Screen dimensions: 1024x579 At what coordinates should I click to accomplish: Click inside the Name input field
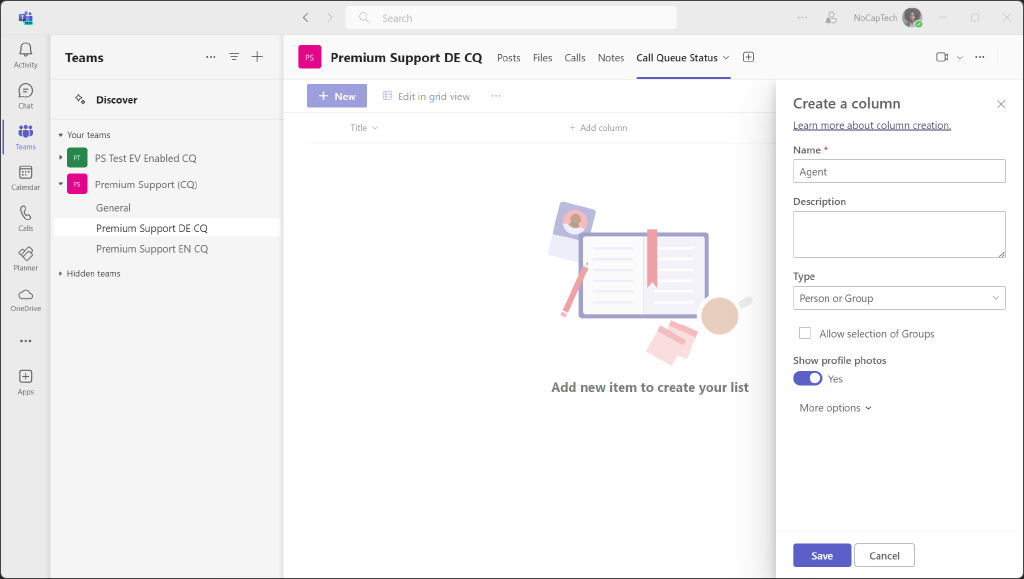click(898, 171)
